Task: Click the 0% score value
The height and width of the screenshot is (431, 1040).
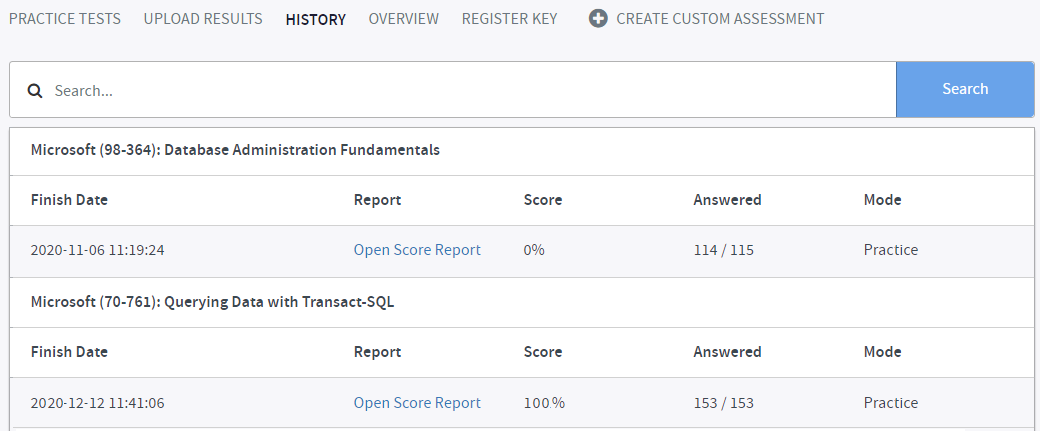Action: (534, 250)
